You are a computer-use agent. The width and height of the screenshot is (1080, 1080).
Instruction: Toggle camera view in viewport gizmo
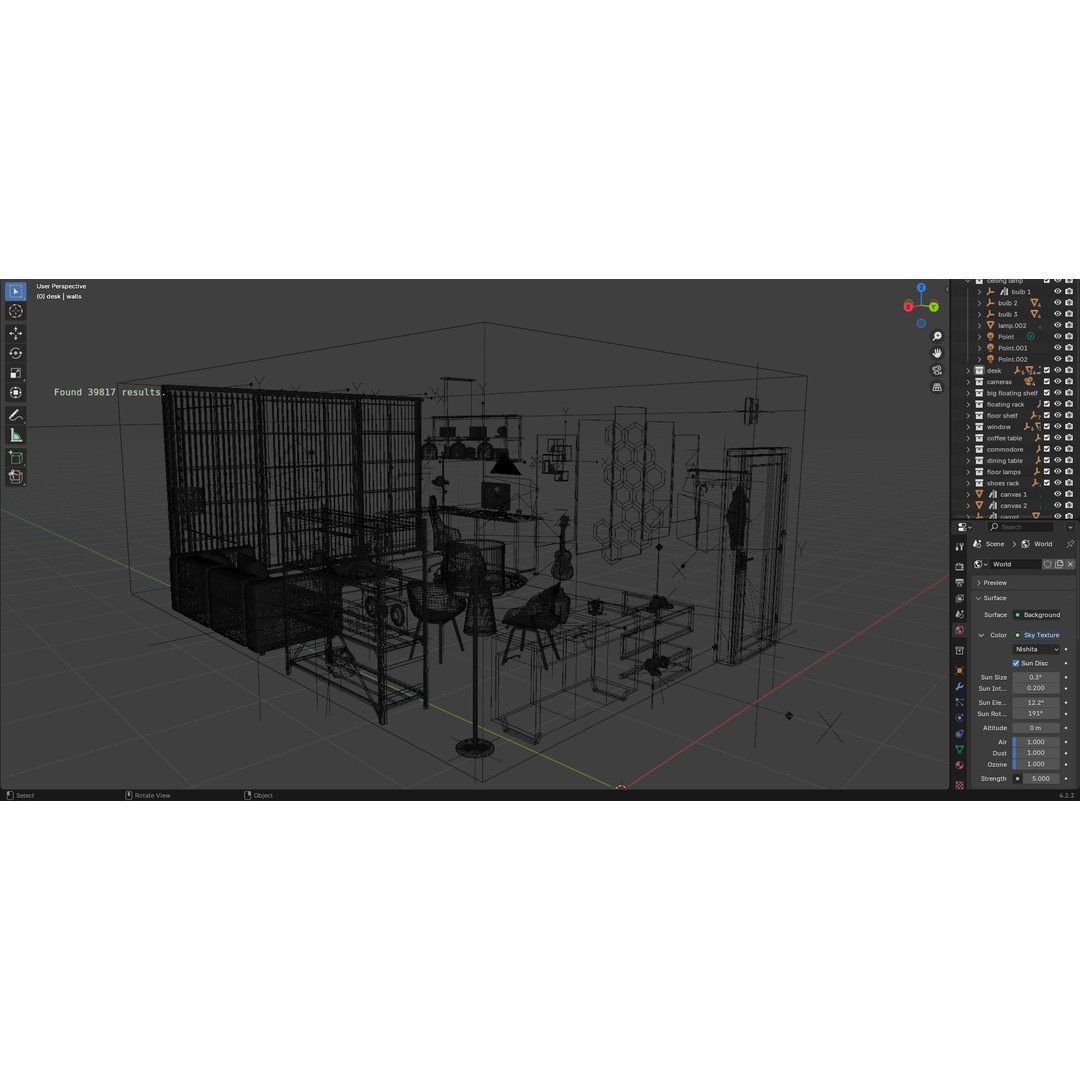(937, 369)
